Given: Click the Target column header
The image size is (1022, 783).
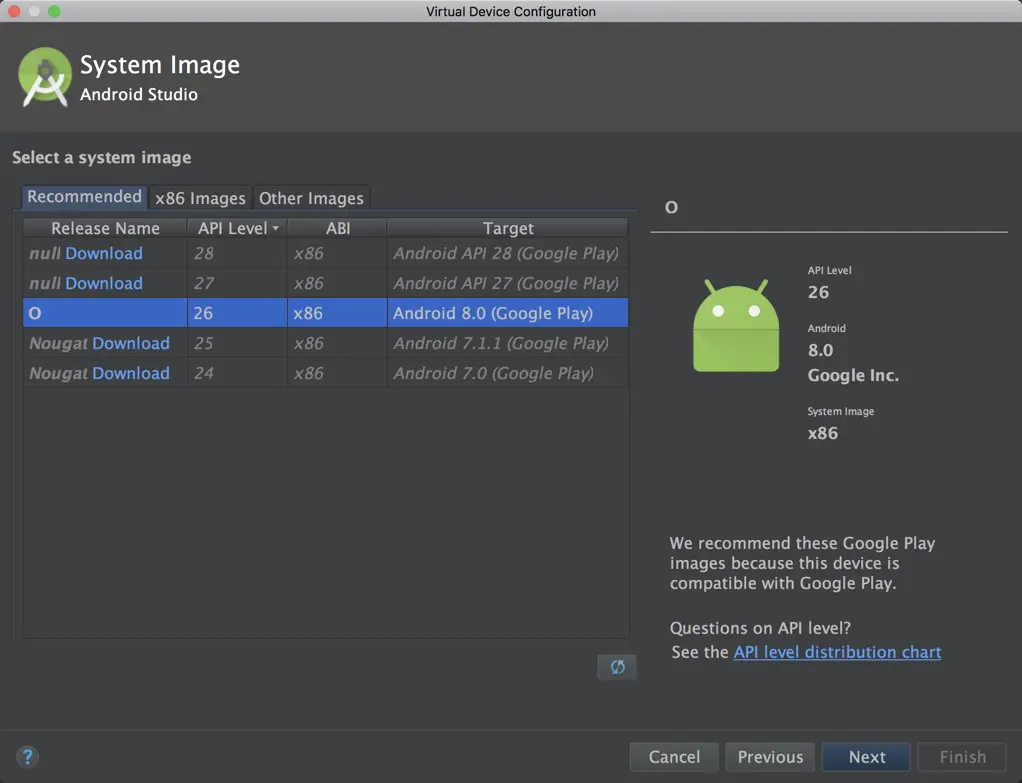Looking at the screenshot, I should [x=508, y=228].
